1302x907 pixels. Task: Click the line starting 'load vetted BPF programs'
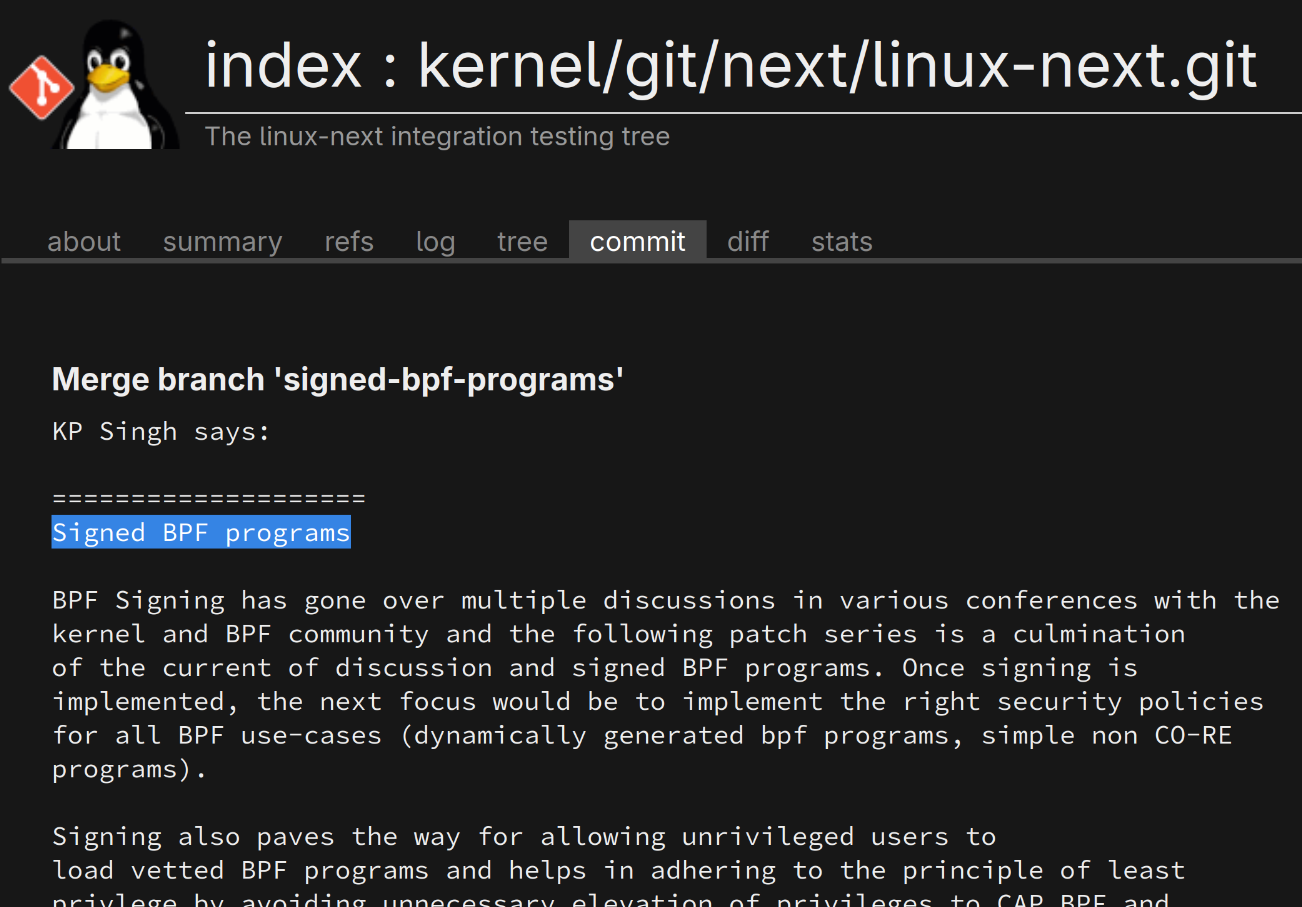point(618,870)
